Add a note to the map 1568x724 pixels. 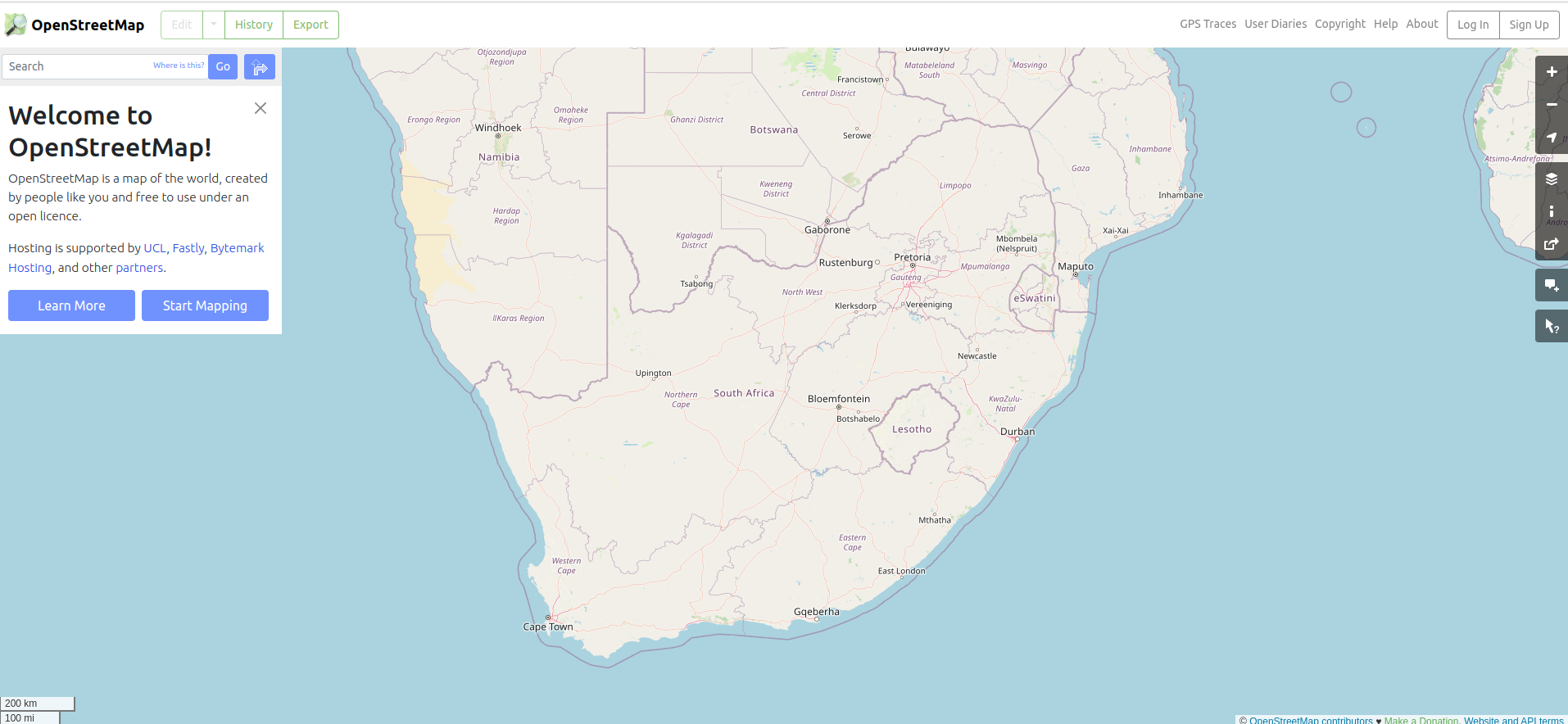[x=1551, y=285]
